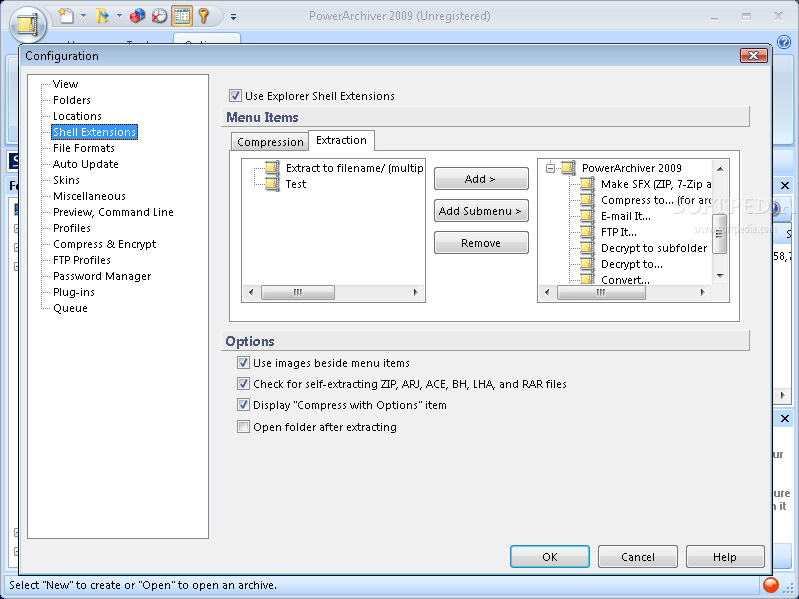Click icon beside Extract to filename entry
This screenshot has width=799, height=599.
pyautogui.click(x=273, y=168)
